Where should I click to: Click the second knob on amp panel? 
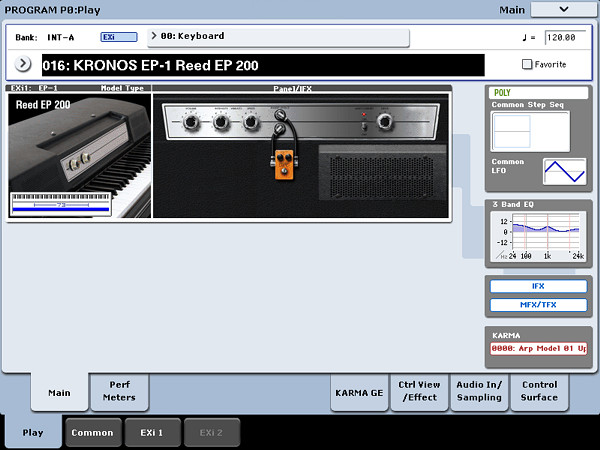pos(221,122)
